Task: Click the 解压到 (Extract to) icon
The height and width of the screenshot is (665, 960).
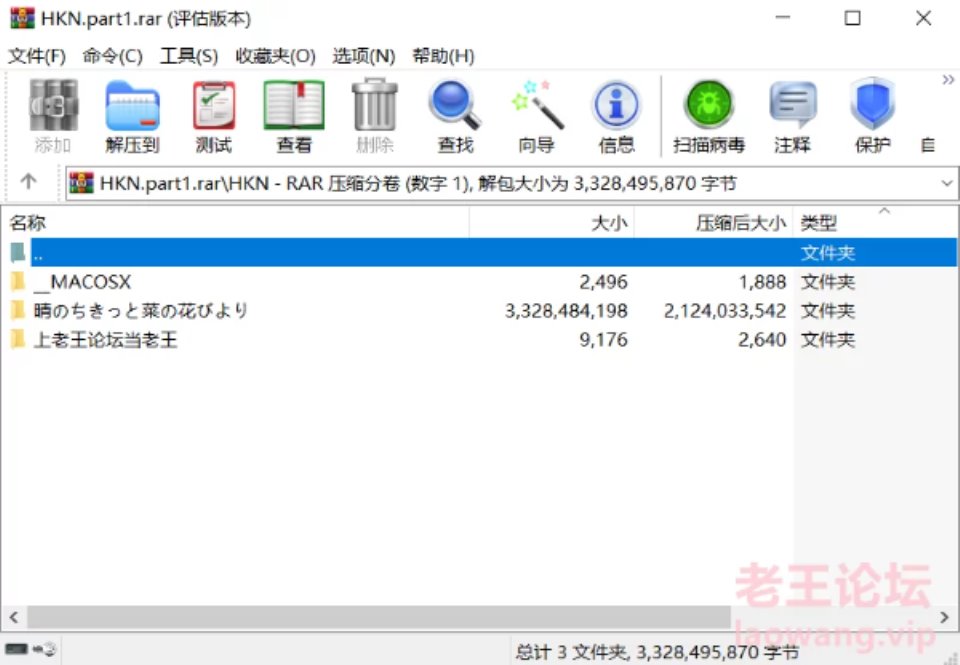Action: click(132, 116)
